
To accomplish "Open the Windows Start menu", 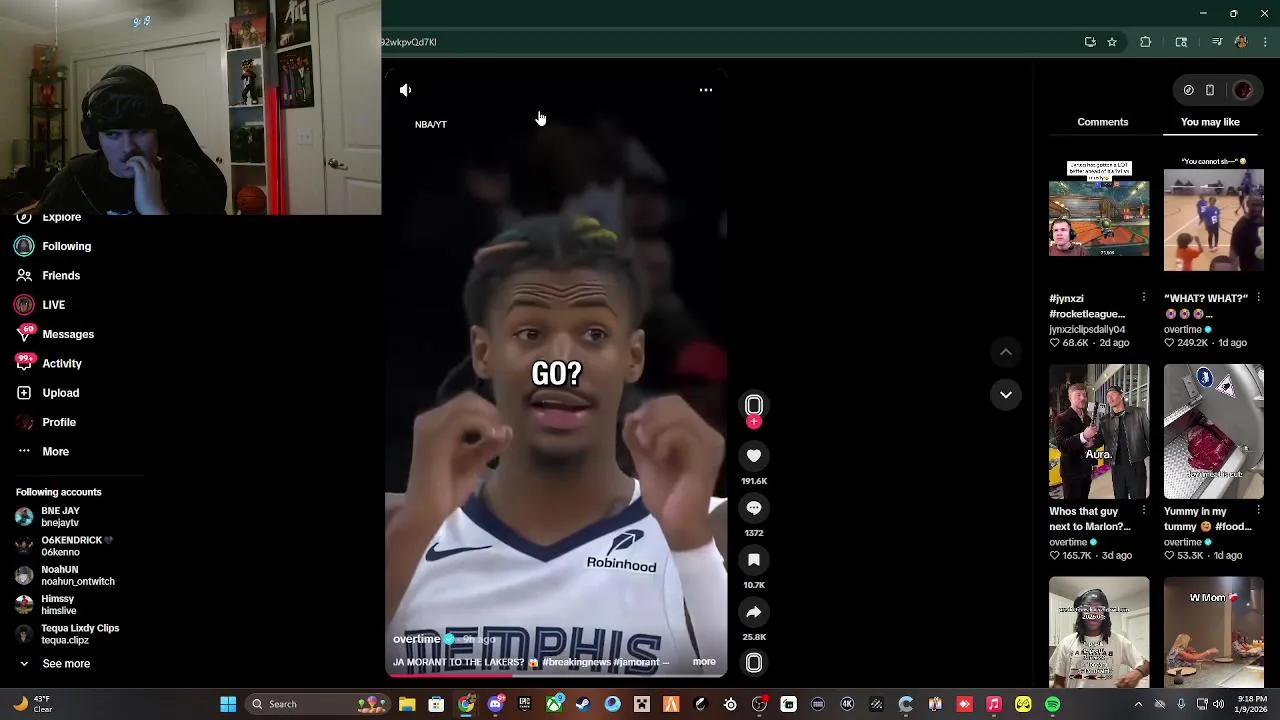I will 228,704.
